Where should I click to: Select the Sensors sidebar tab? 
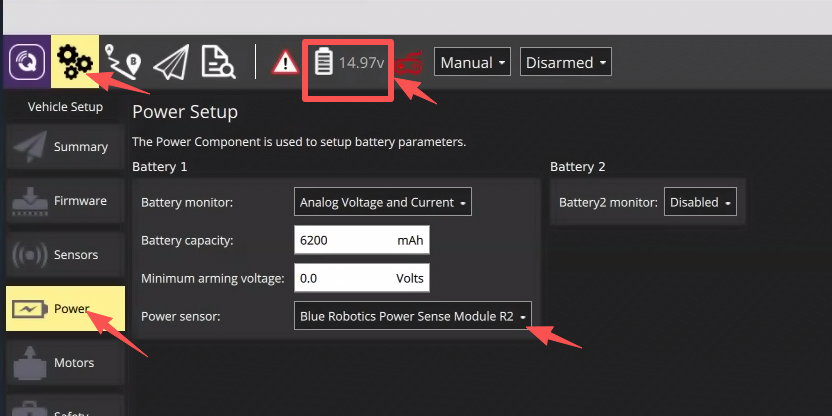pos(65,255)
